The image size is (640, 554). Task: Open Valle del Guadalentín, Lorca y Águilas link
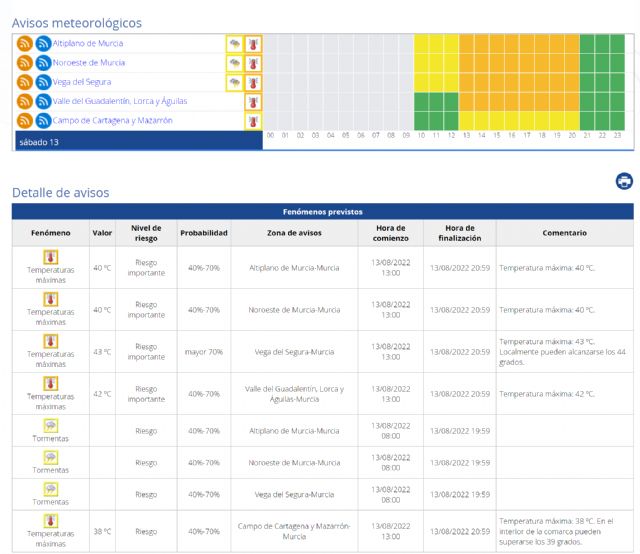tap(119, 101)
